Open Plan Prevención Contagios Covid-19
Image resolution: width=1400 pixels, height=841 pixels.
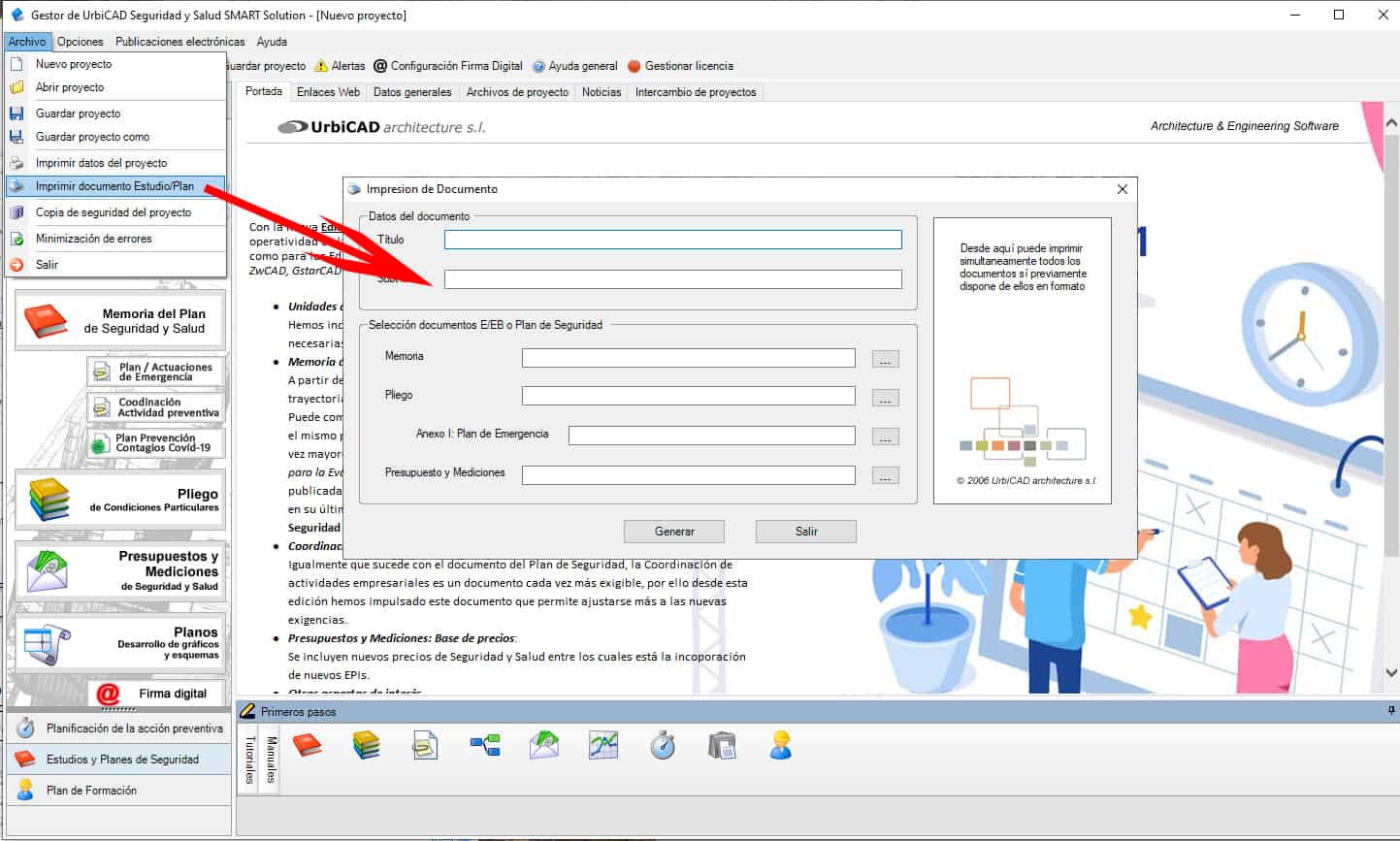[x=156, y=443]
